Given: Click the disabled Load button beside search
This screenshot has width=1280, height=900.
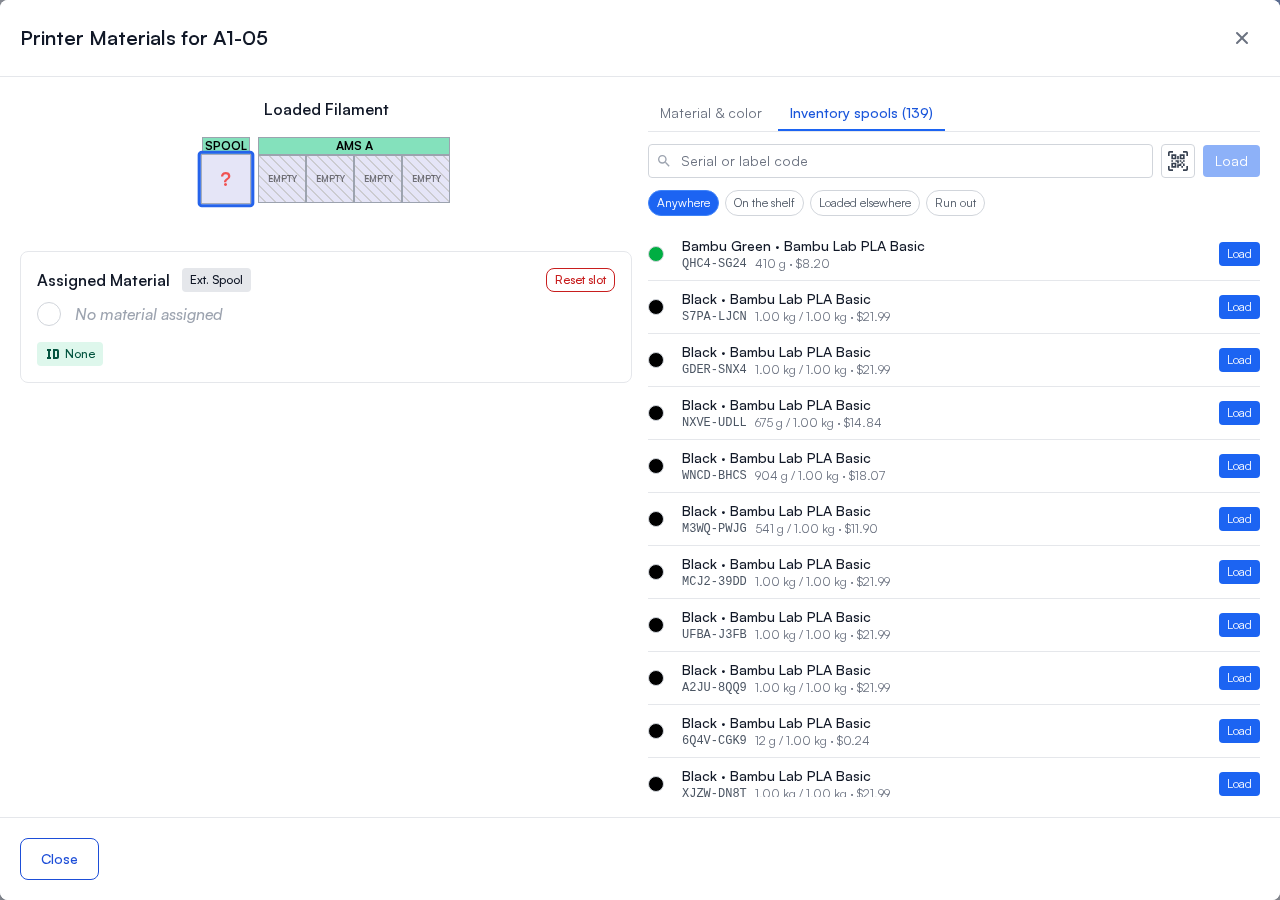Looking at the screenshot, I should [1231, 161].
